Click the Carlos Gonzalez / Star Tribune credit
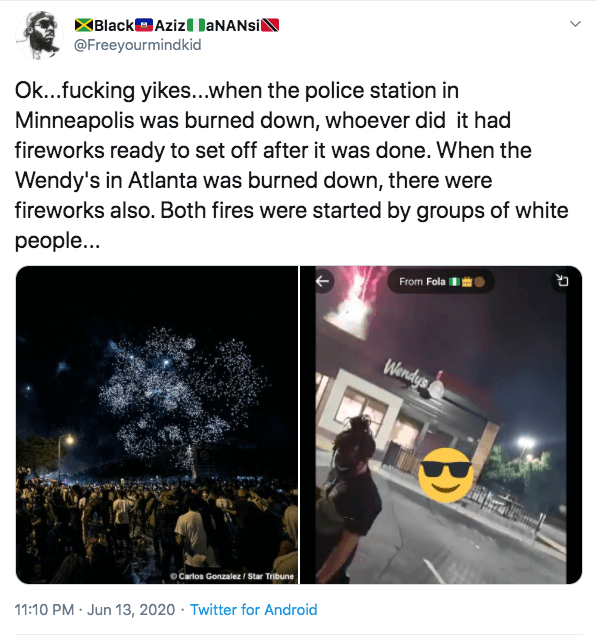The width and height of the screenshot is (597, 636). click(232, 576)
